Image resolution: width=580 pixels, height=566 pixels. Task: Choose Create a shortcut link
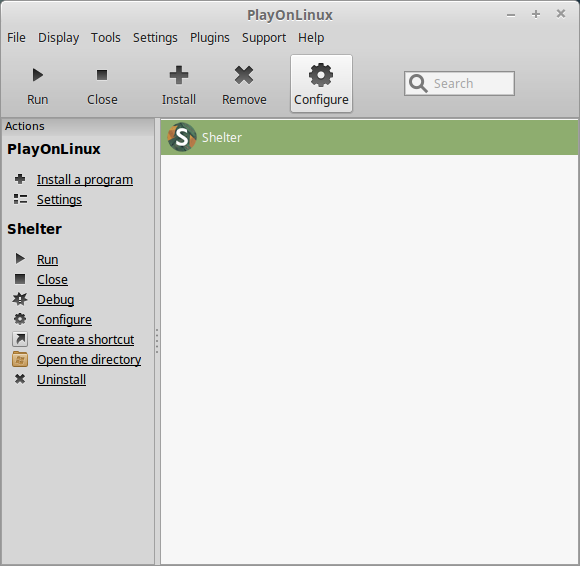coord(85,340)
